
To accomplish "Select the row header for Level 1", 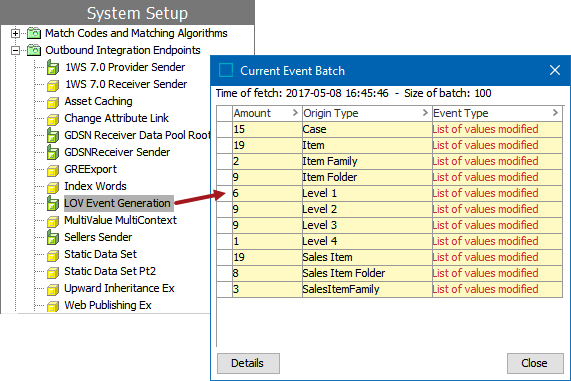I will click(x=225, y=193).
